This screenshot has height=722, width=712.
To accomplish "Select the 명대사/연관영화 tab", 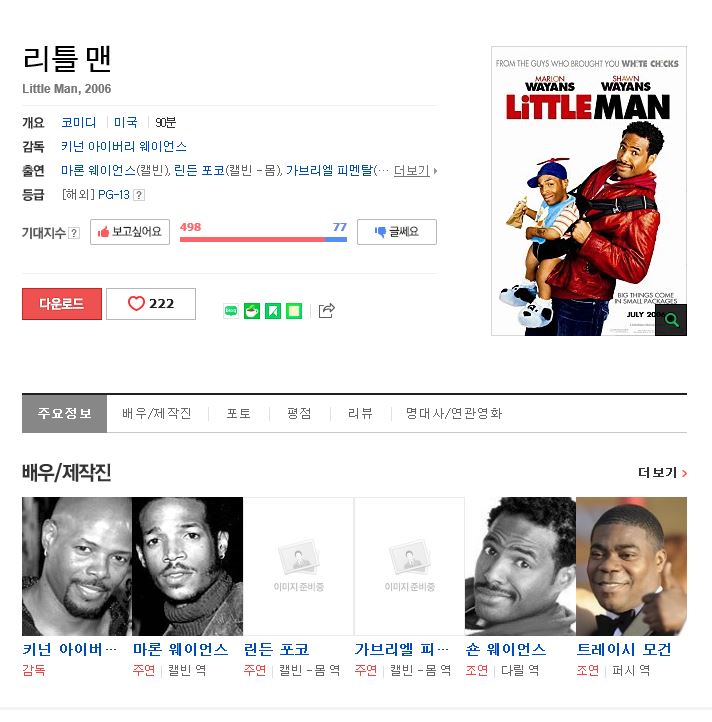I will pos(454,413).
